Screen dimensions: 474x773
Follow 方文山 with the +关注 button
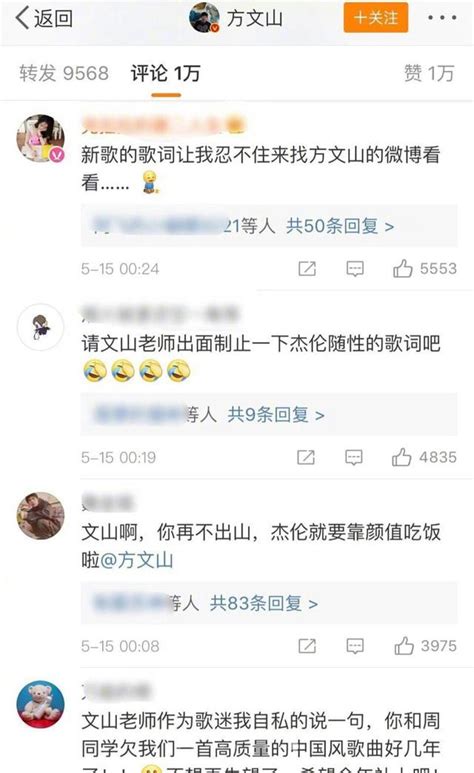pyautogui.click(x=376, y=18)
